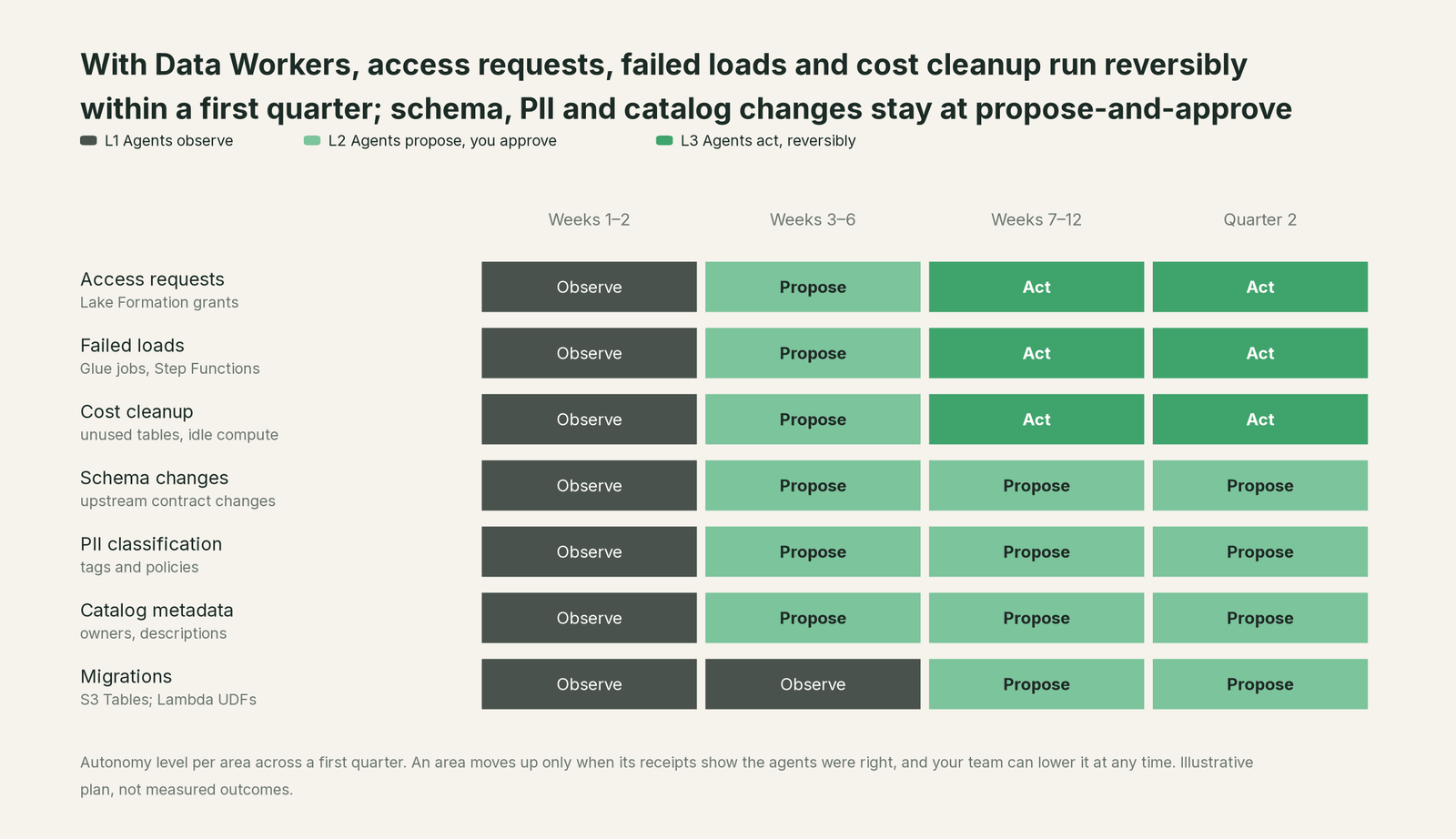Click the 'L1 Agents observe' legend label
1456x839 pixels.
click(x=169, y=140)
